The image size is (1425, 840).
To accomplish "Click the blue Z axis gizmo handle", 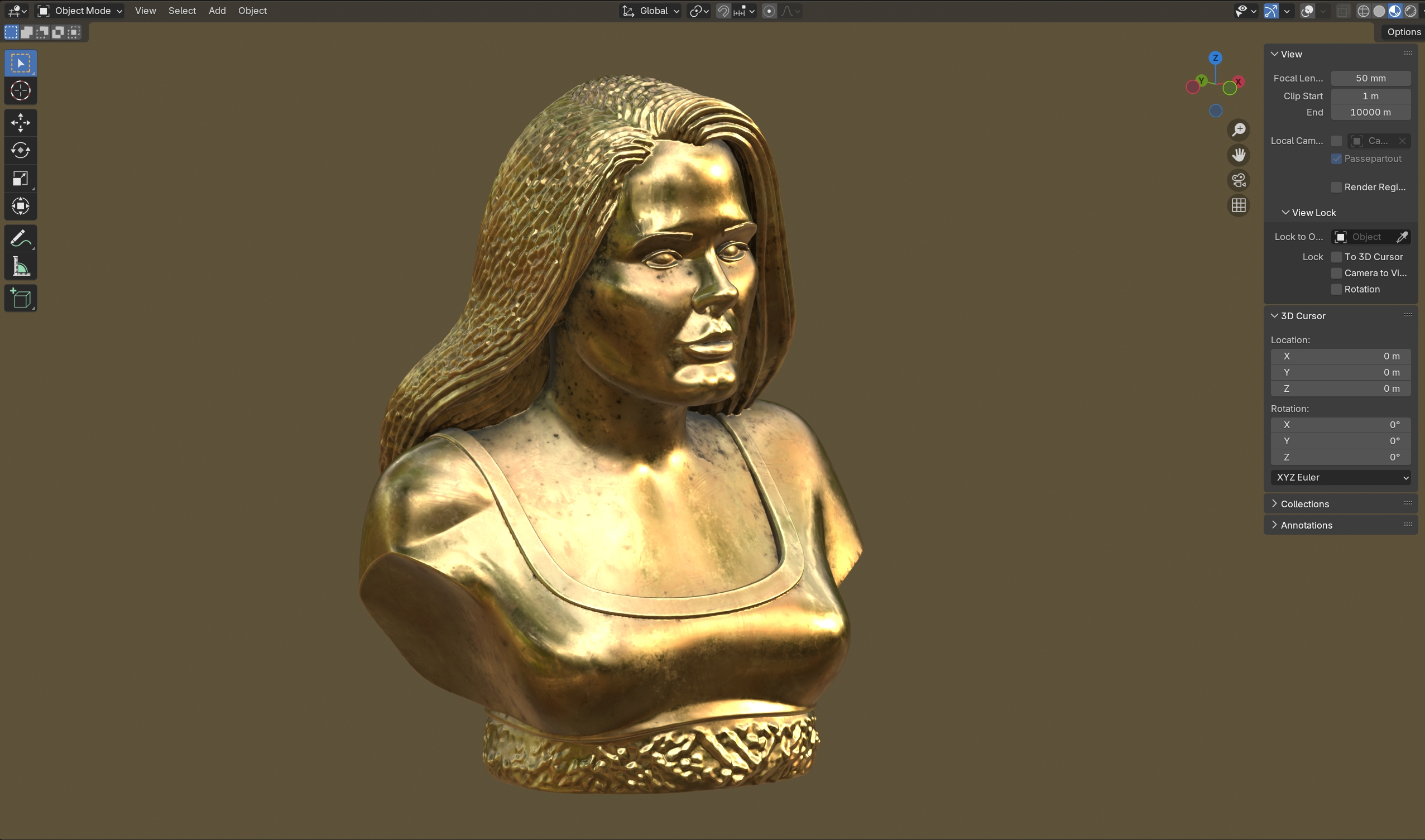I will pos(1215,57).
